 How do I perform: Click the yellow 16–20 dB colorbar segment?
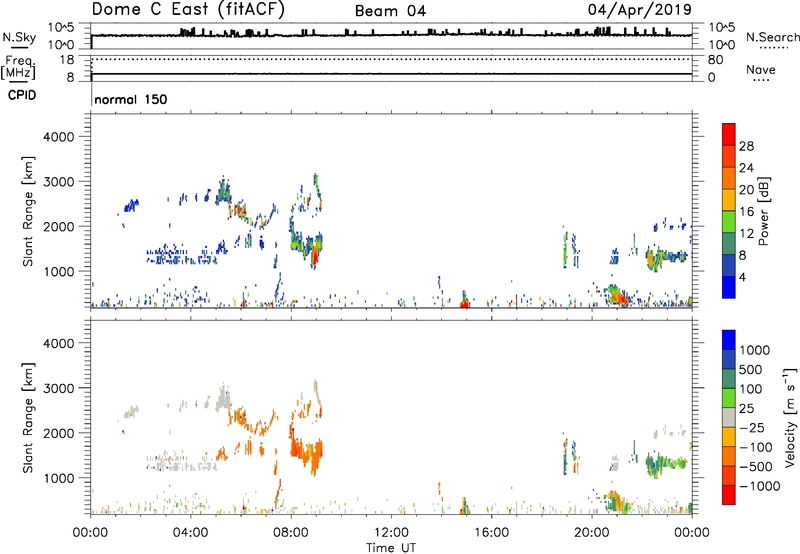[729, 200]
